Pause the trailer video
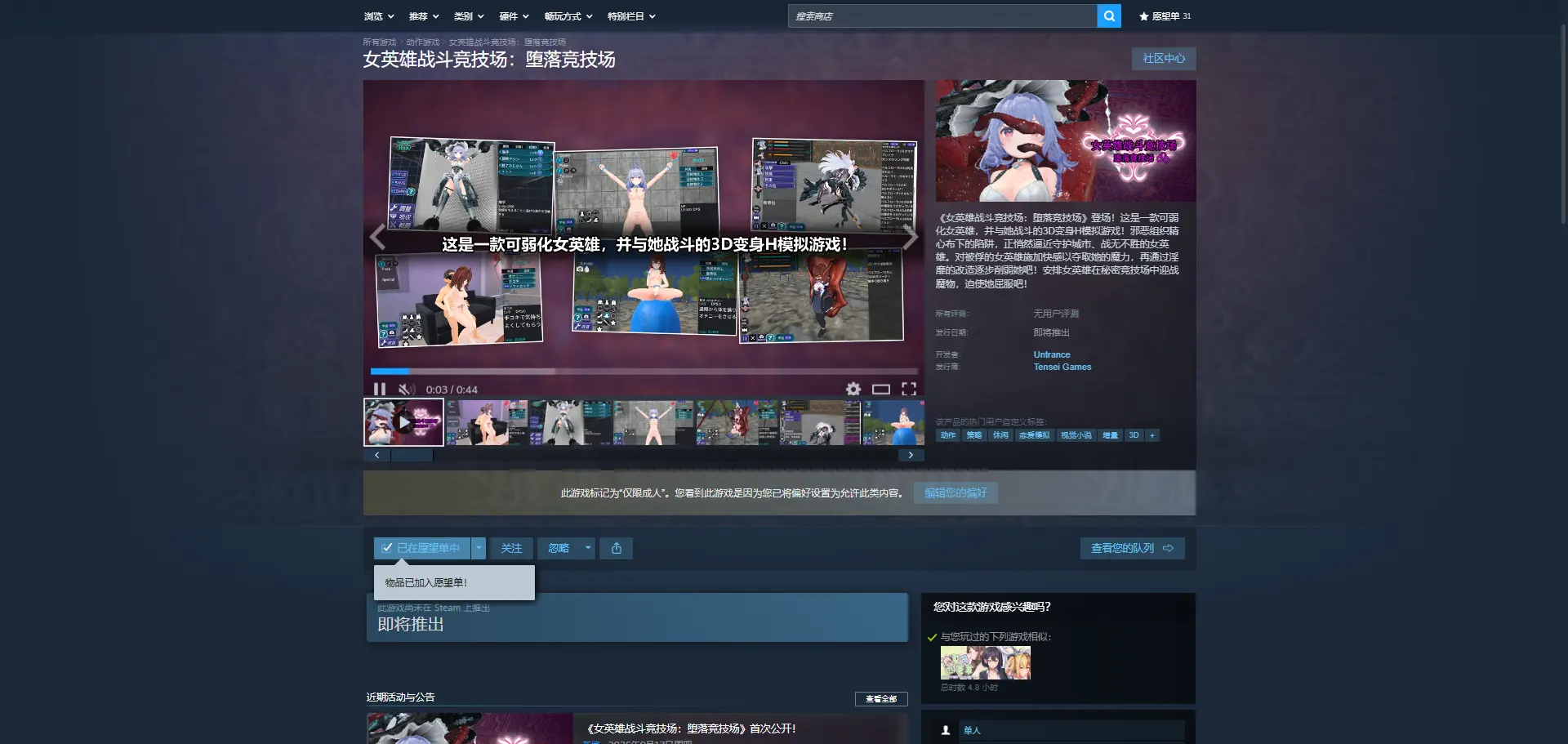 [380, 390]
